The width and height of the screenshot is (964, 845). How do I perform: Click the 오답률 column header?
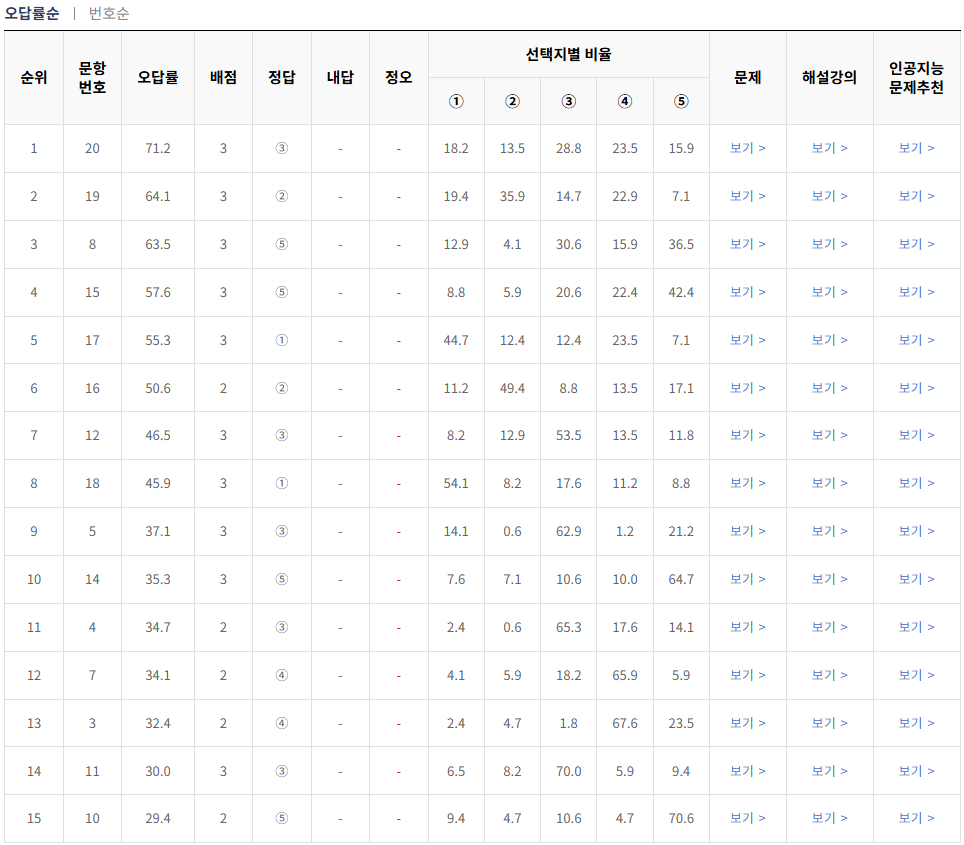point(158,75)
